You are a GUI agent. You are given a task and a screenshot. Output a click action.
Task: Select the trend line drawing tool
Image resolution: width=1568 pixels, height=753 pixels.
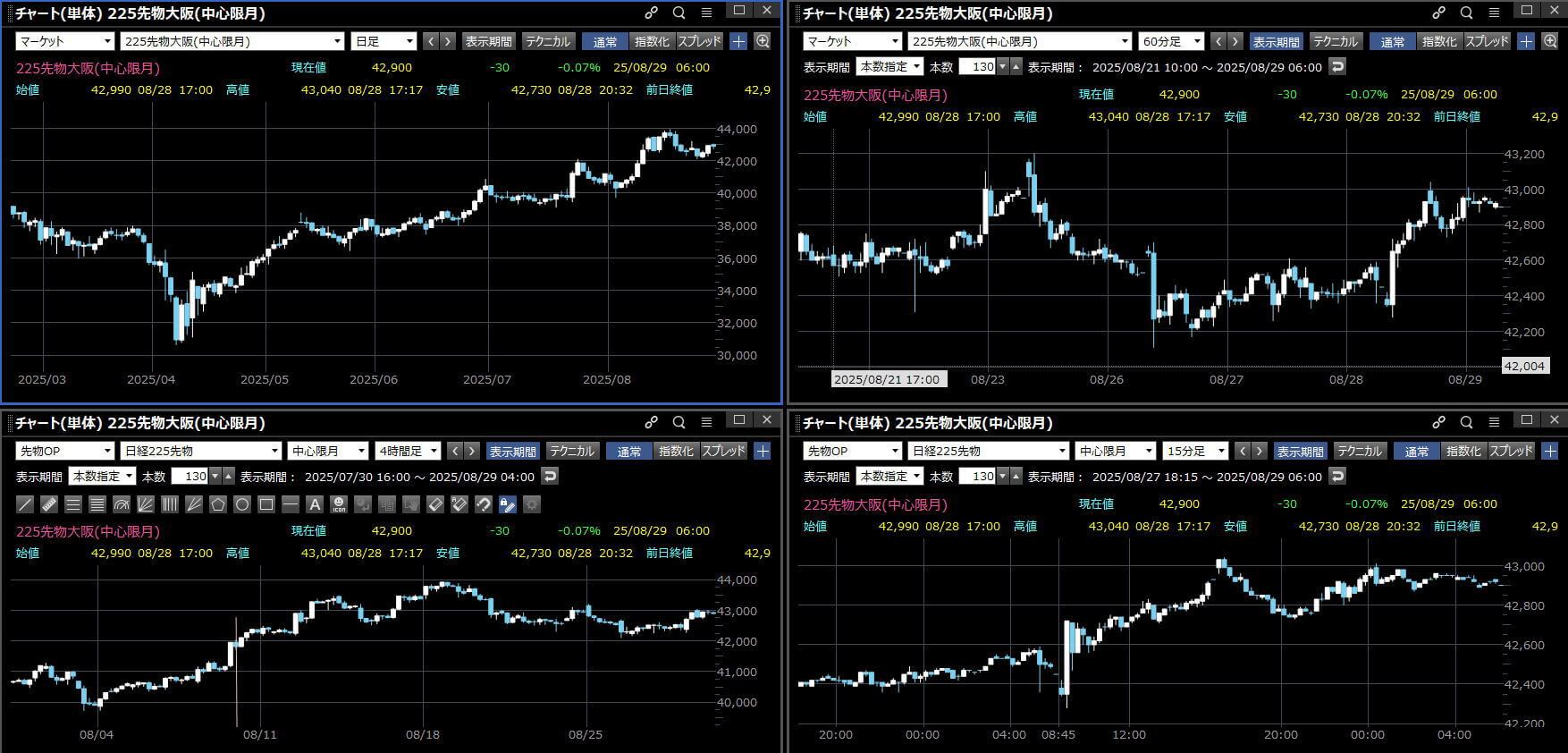[x=25, y=504]
